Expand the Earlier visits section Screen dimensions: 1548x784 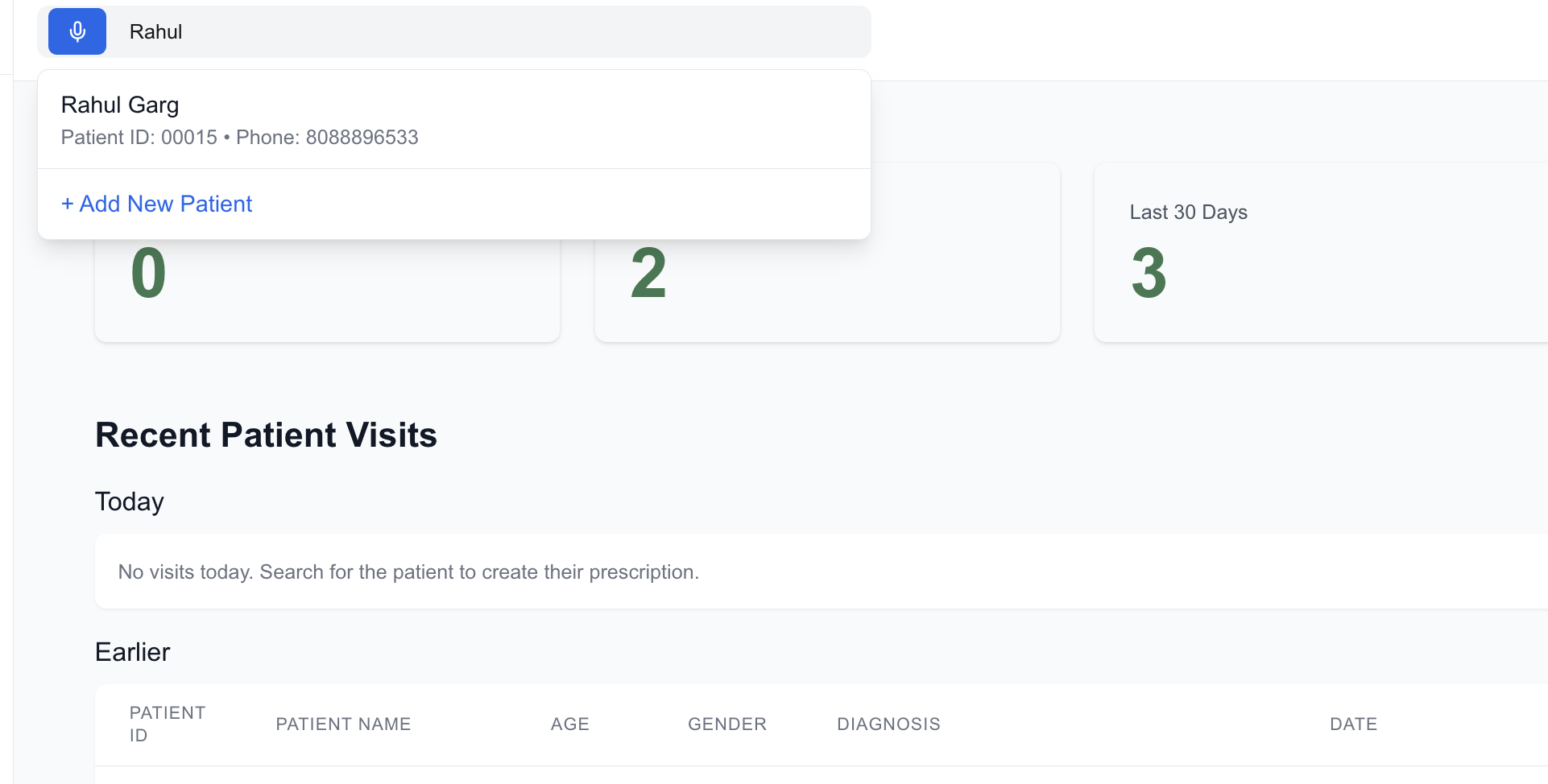[132, 652]
